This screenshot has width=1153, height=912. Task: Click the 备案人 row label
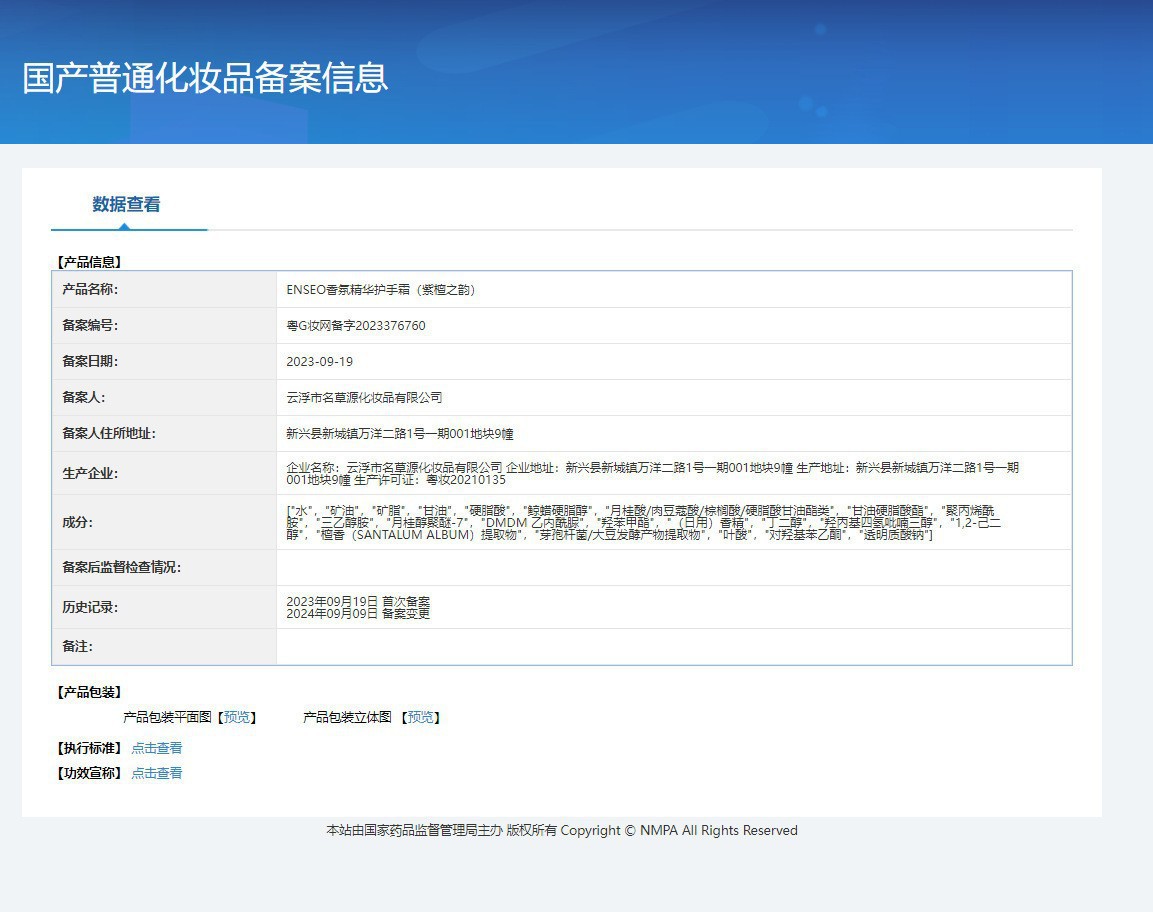coord(84,397)
